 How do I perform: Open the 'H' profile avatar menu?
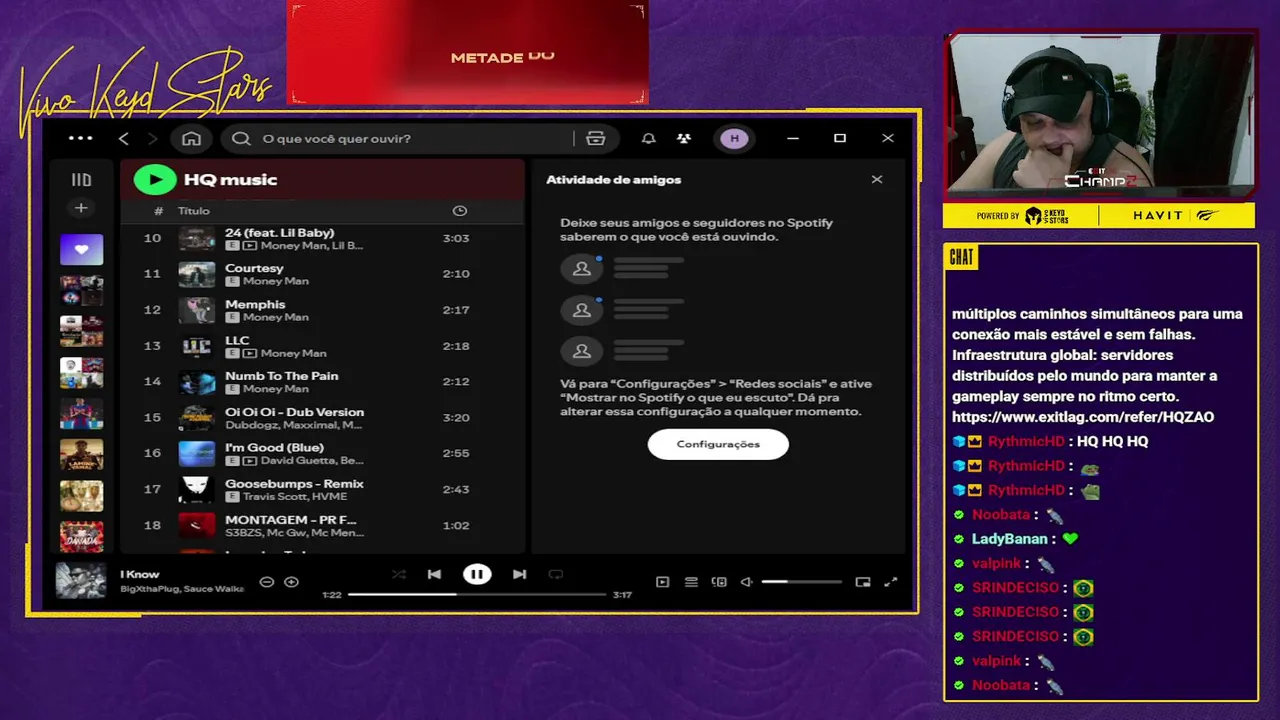pos(734,138)
